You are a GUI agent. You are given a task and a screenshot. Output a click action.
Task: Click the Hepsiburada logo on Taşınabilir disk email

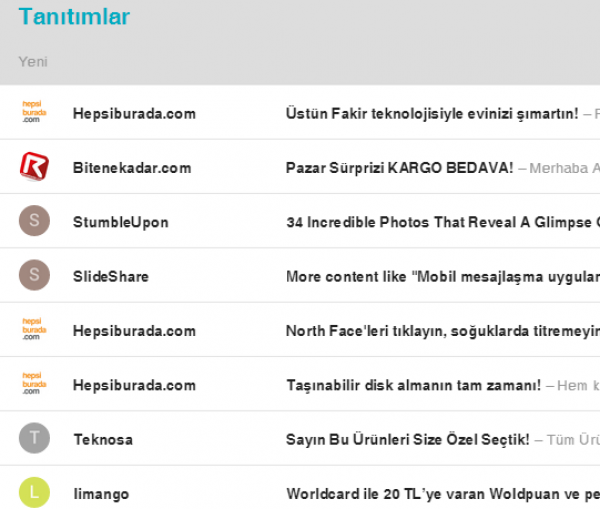(34, 383)
